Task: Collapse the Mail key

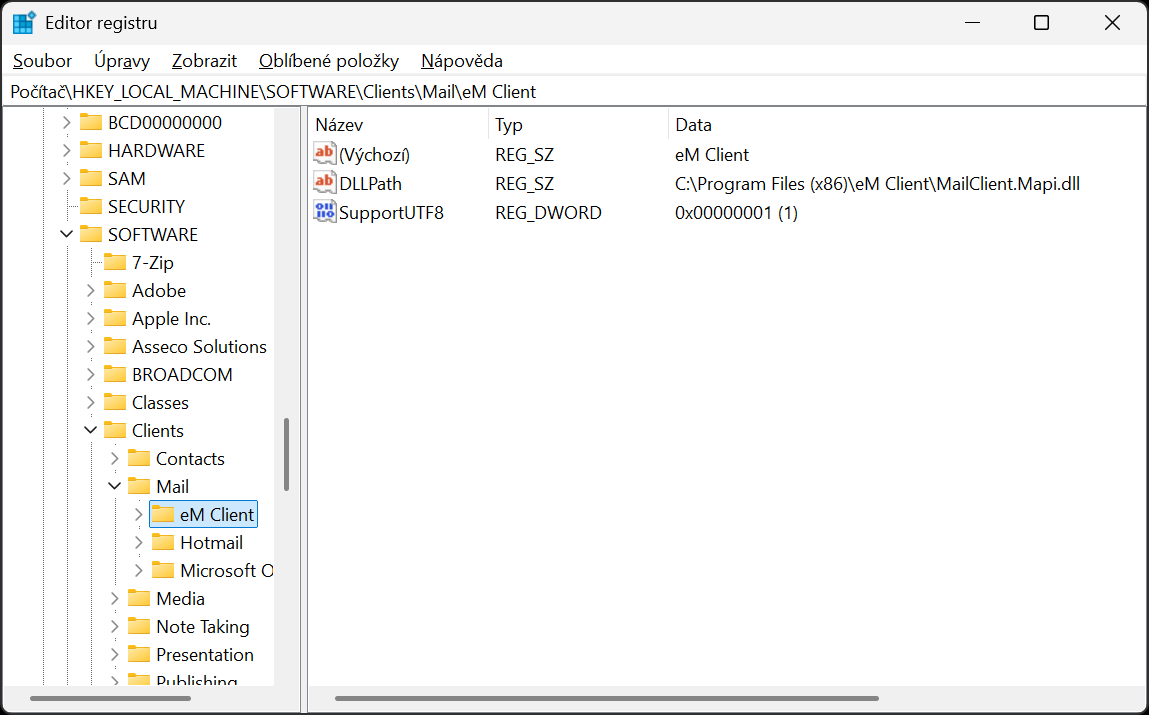Action: [x=115, y=487]
